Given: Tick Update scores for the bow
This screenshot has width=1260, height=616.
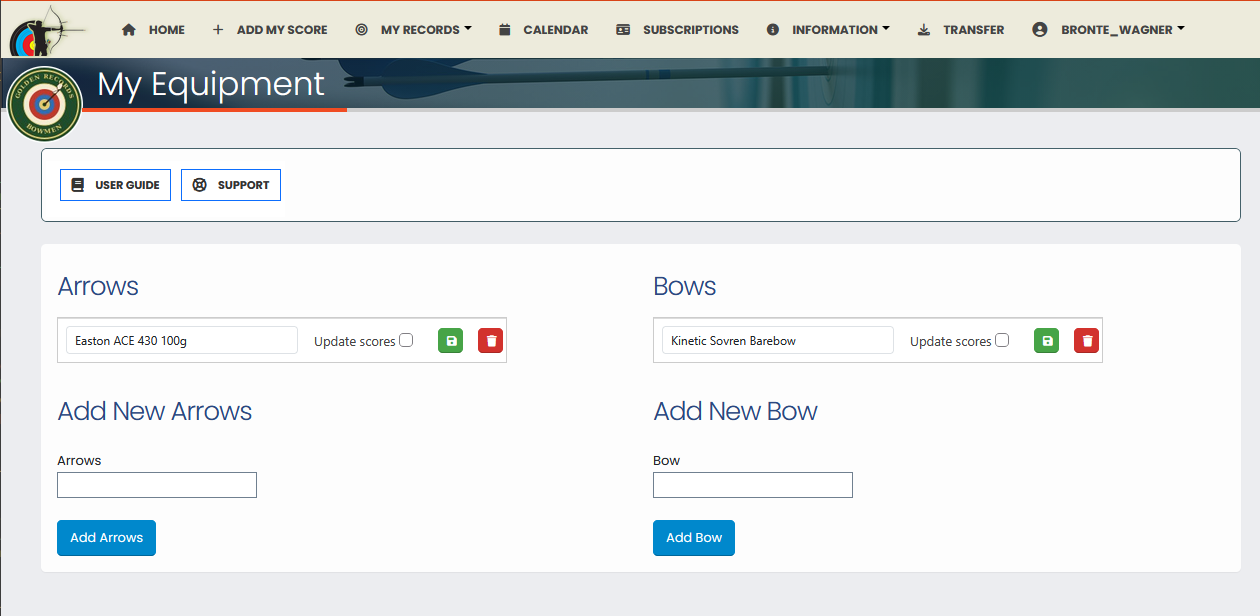Looking at the screenshot, I should [1002, 340].
